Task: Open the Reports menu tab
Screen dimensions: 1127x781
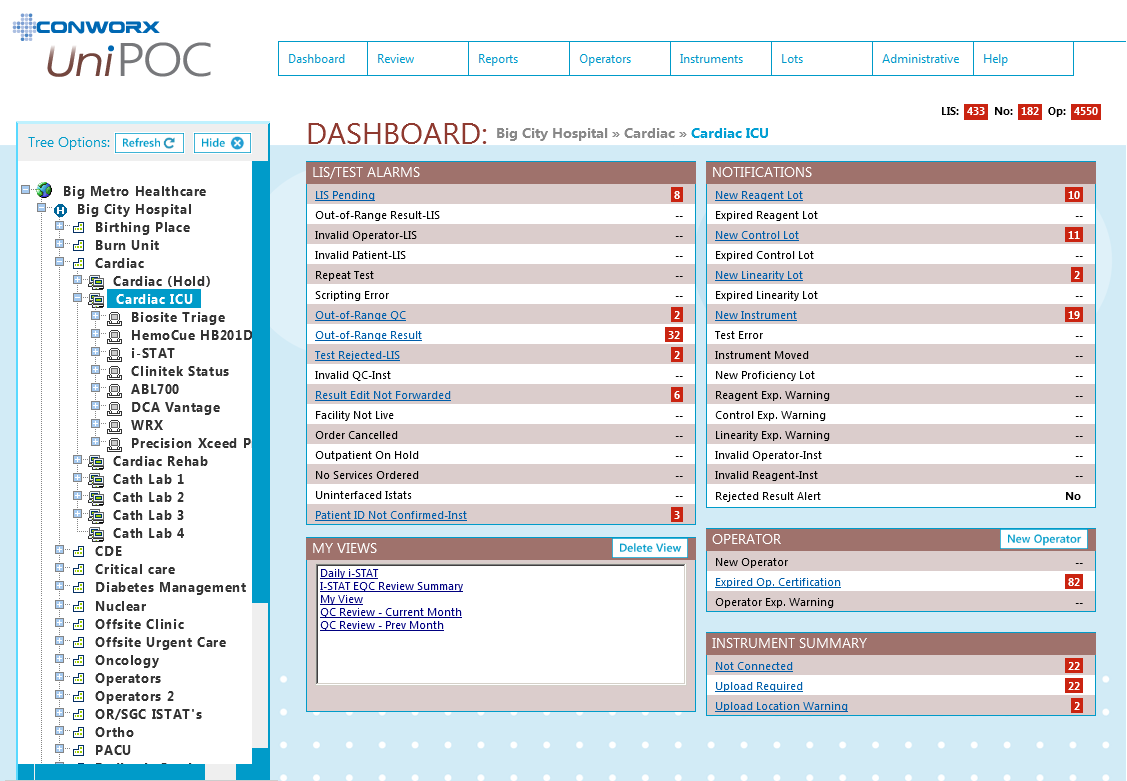Action: click(x=519, y=59)
